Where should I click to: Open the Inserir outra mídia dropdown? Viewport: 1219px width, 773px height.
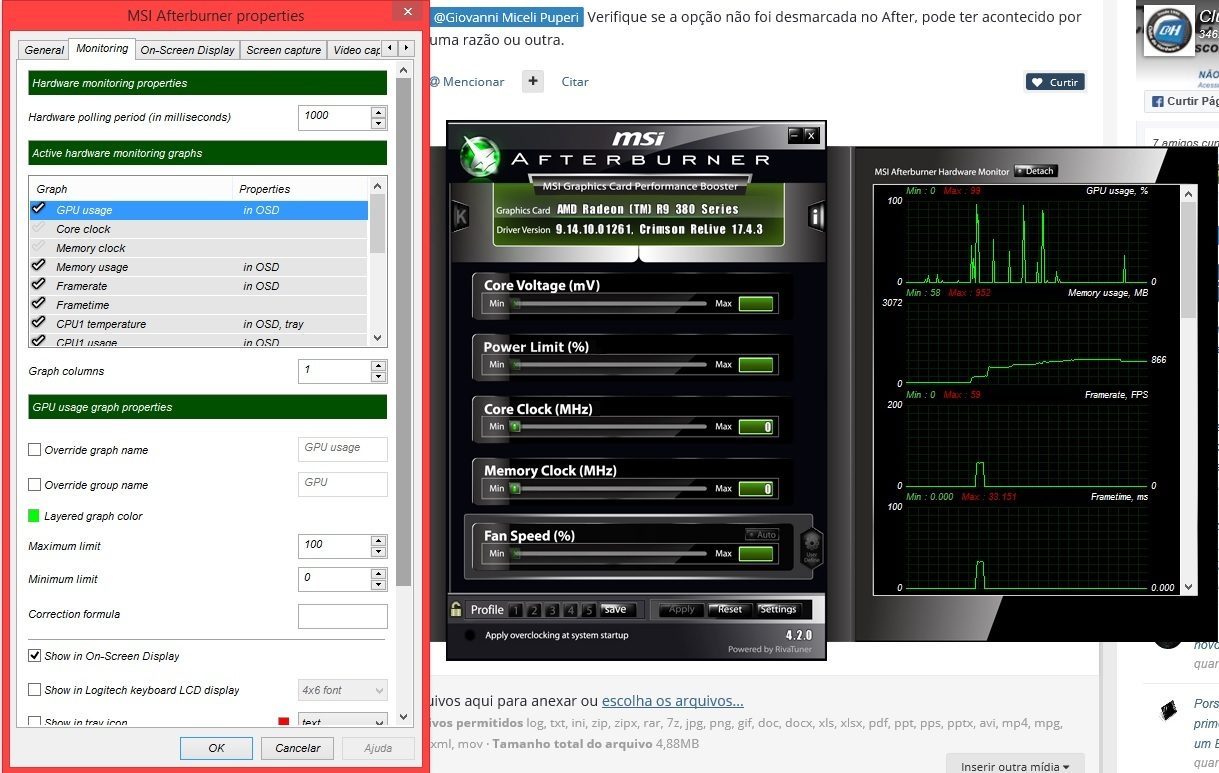[1015, 766]
